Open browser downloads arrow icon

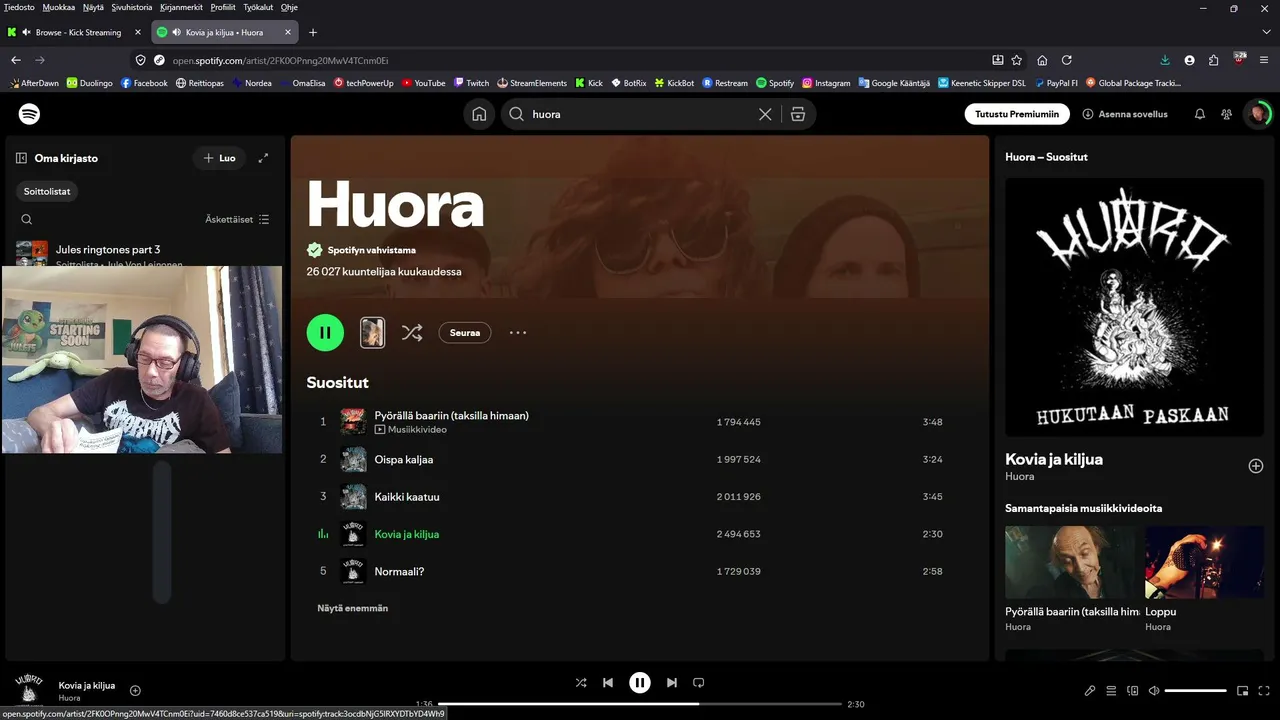tap(1165, 60)
